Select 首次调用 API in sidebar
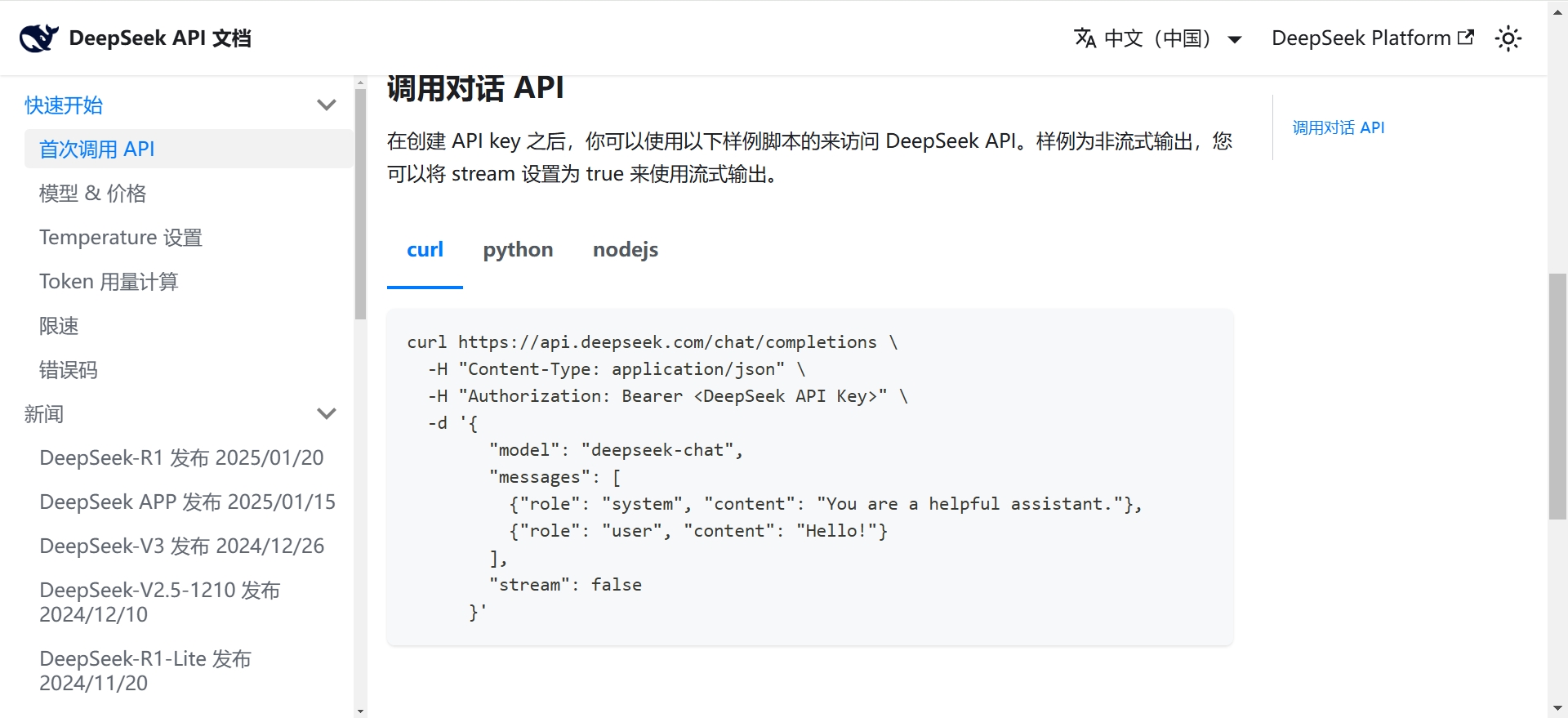 point(189,149)
